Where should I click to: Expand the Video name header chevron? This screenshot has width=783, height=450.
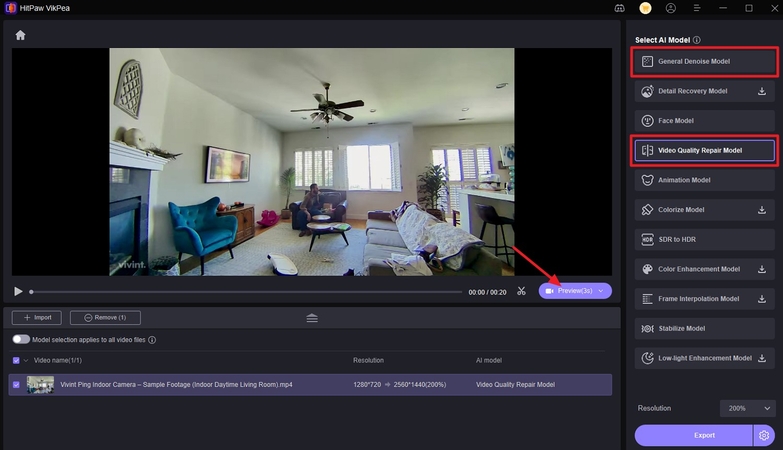click(x=26, y=360)
